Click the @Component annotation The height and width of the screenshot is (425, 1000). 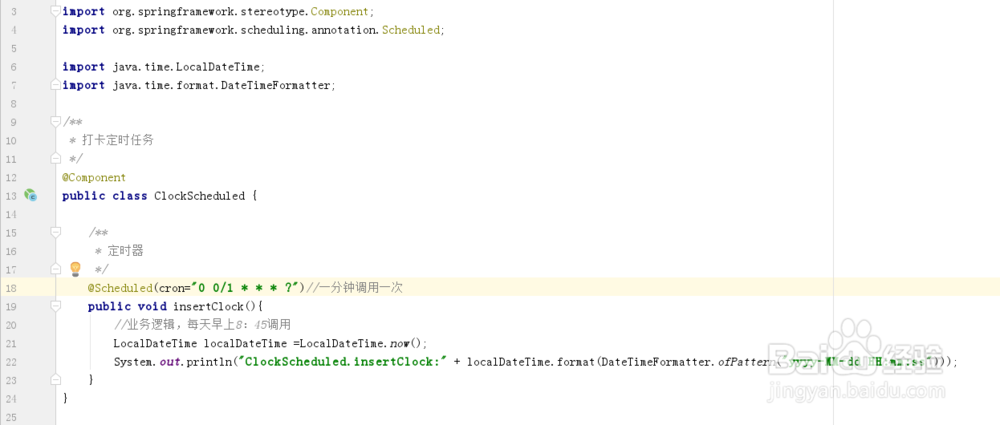[94, 177]
